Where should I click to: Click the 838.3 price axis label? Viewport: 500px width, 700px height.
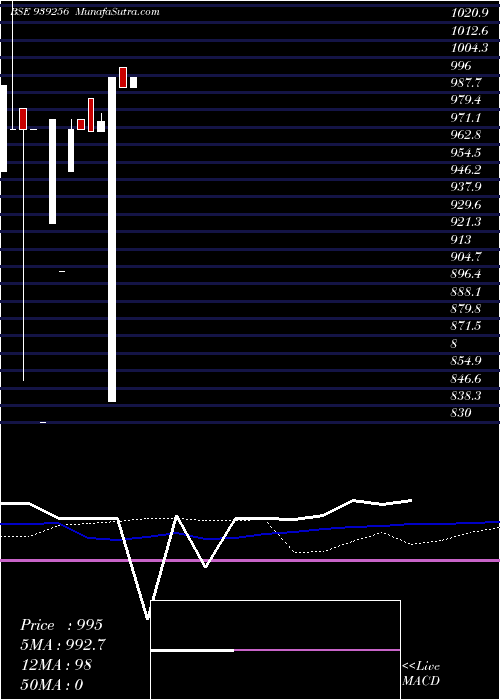pyautogui.click(x=466, y=396)
